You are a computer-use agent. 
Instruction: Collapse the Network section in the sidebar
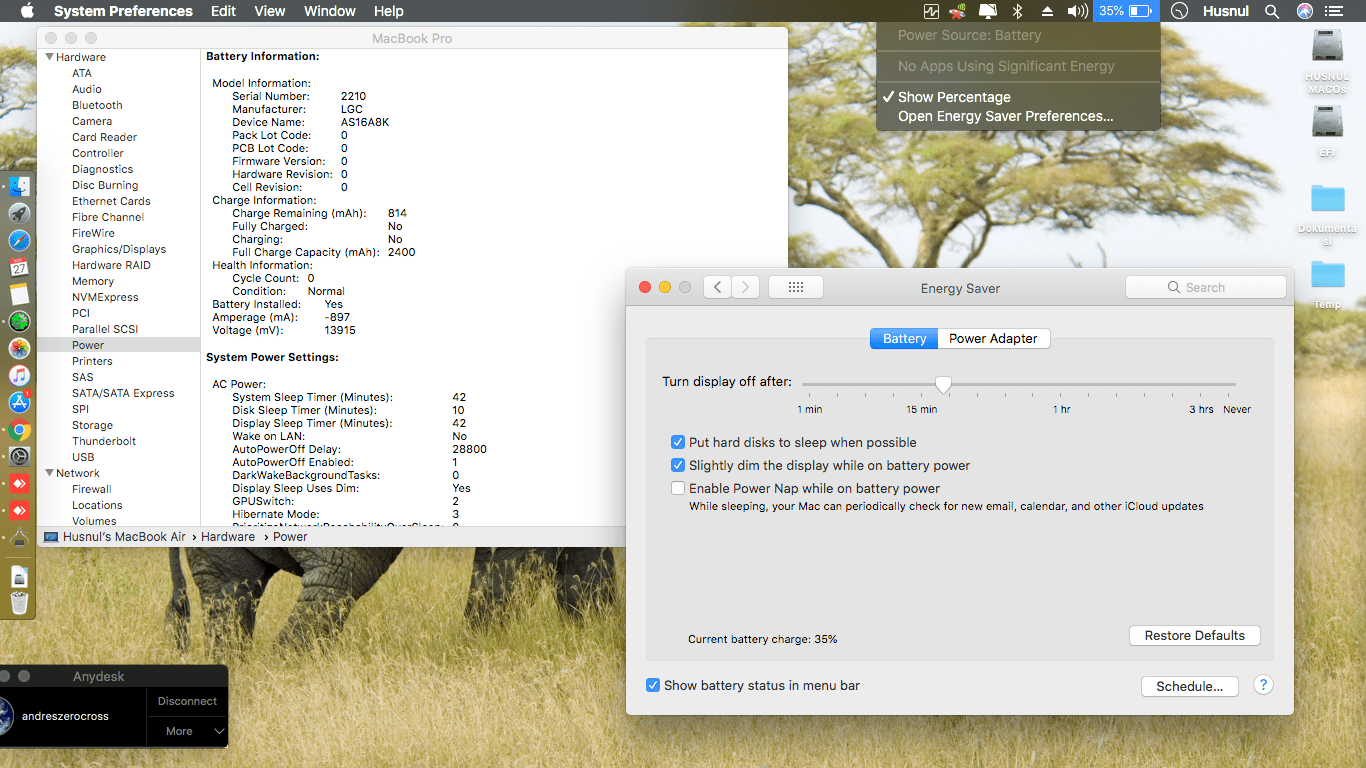49,473
